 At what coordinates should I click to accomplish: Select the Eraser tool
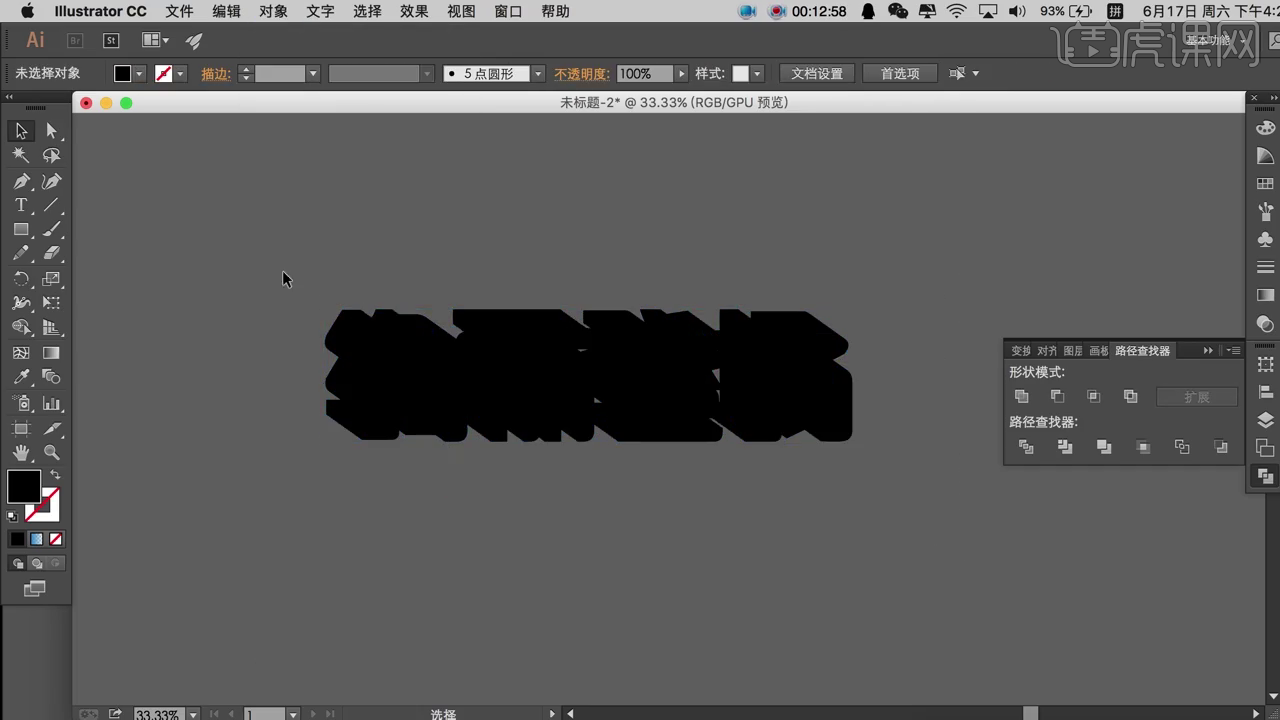(x=51, y=254)
